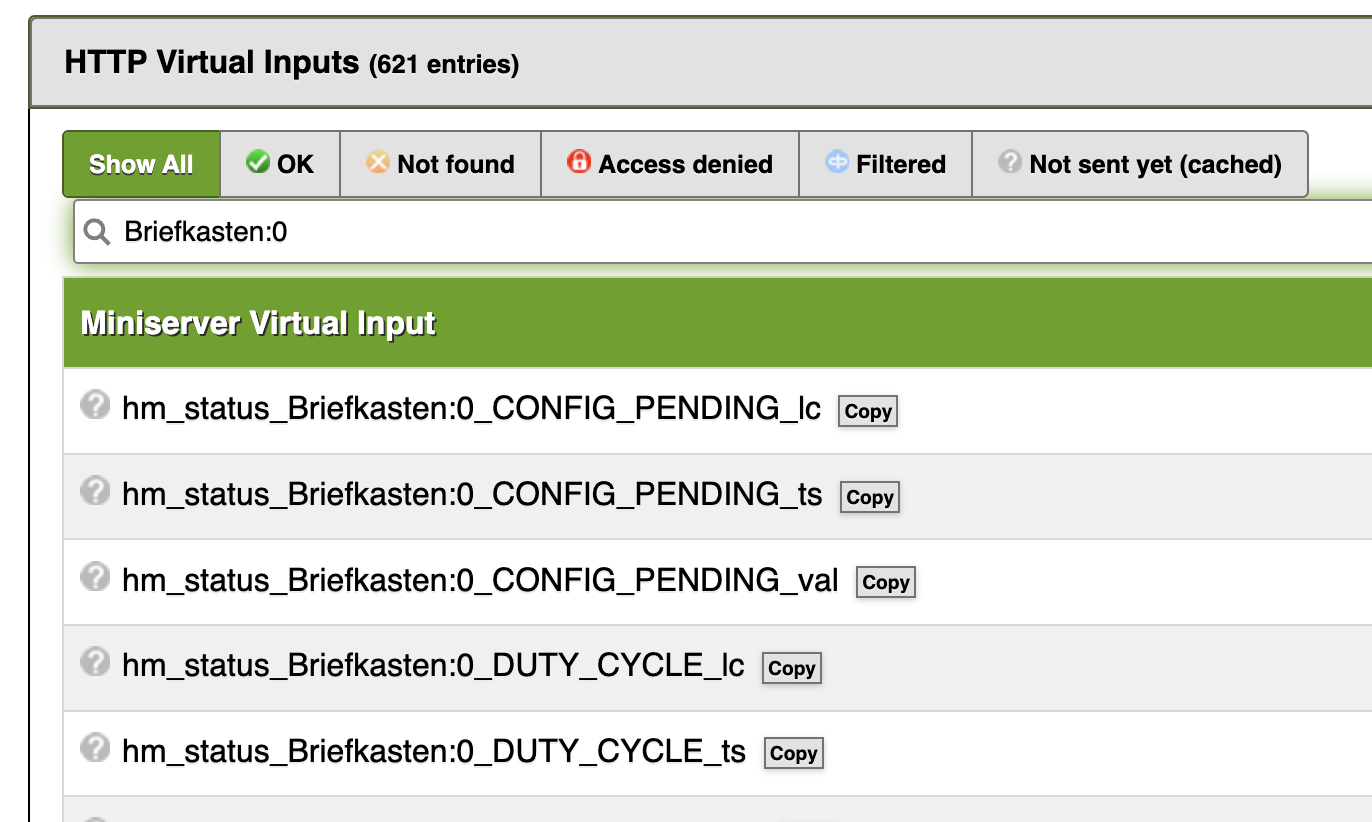The image size is (1372, 822).
Task: Copy the CONFIG_PENDING_lc input name
Action: point(868,411)
